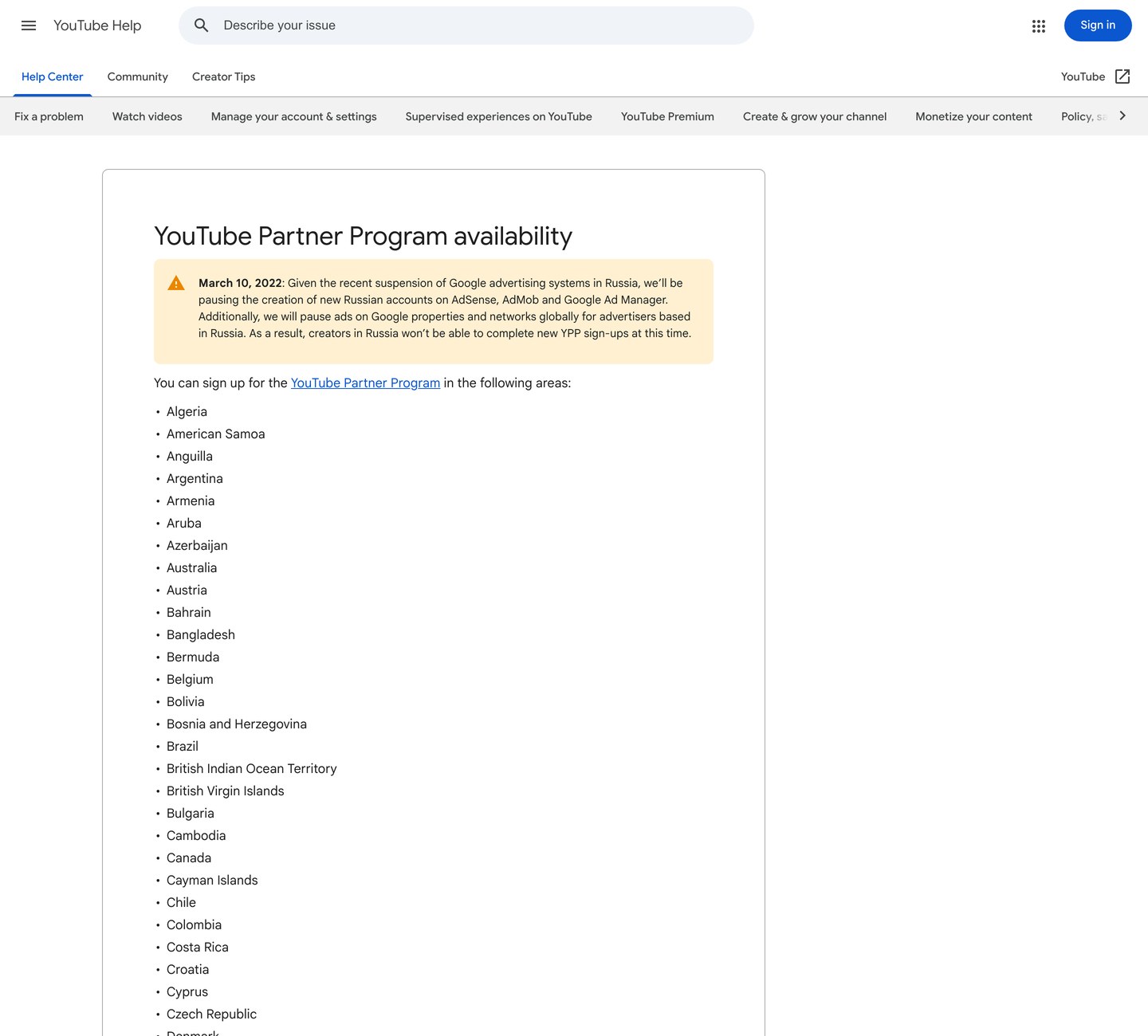Image resolution: width=1148 pixels, height=1036 pixels.
Task: Select British Virgin Islands in the list
Action: tap(226, 791)
